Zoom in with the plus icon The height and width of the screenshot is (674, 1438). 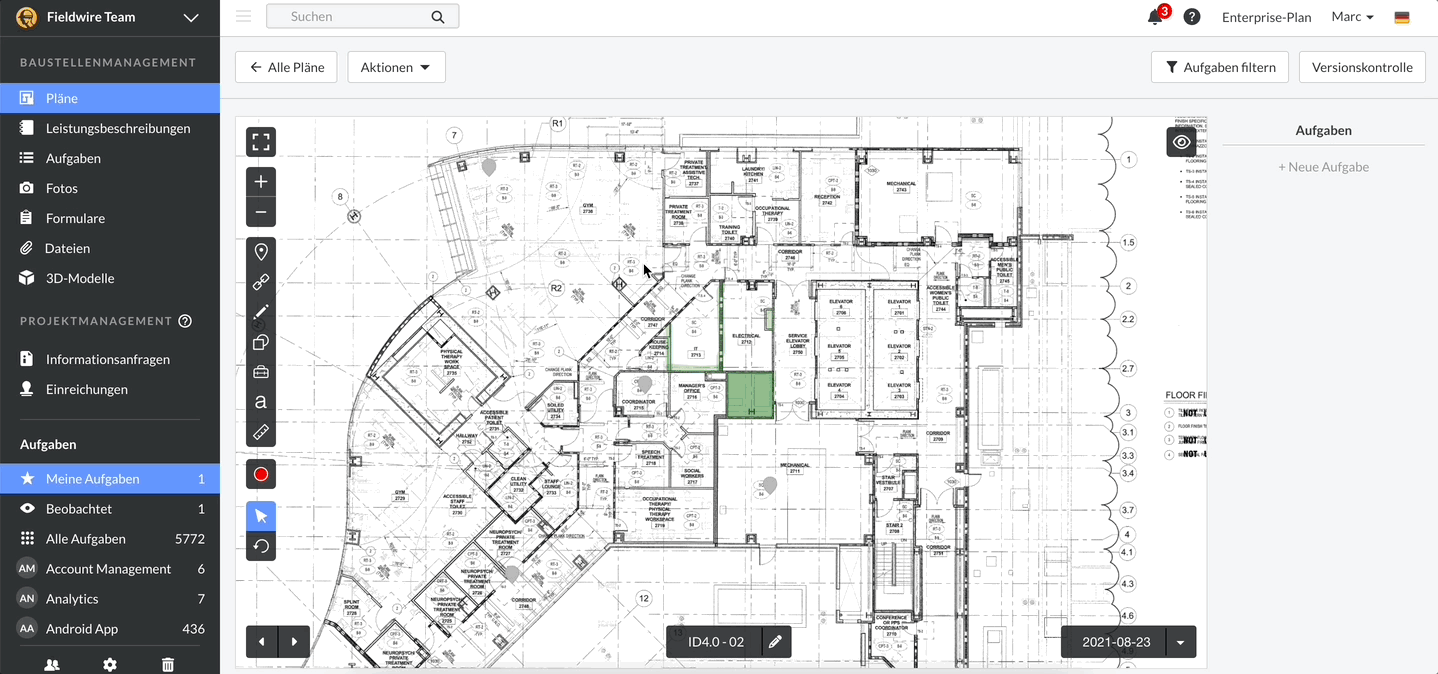click(261, 182)
